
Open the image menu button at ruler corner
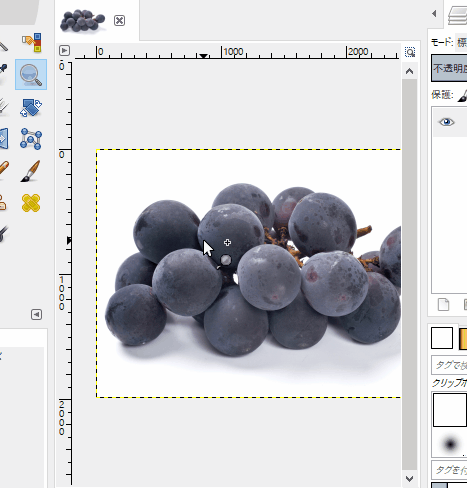[64, 51]
